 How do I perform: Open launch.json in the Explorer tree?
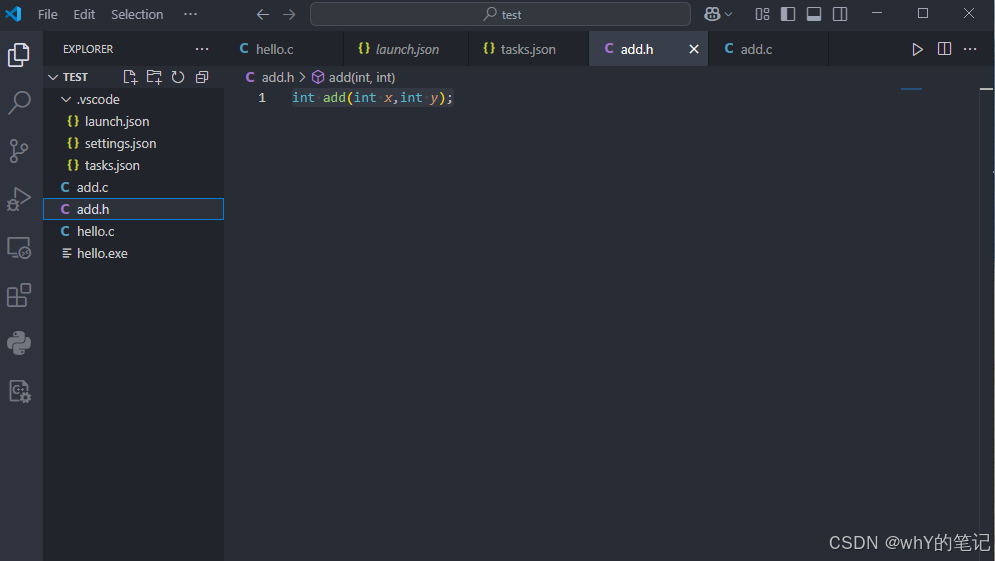point(133,121)
